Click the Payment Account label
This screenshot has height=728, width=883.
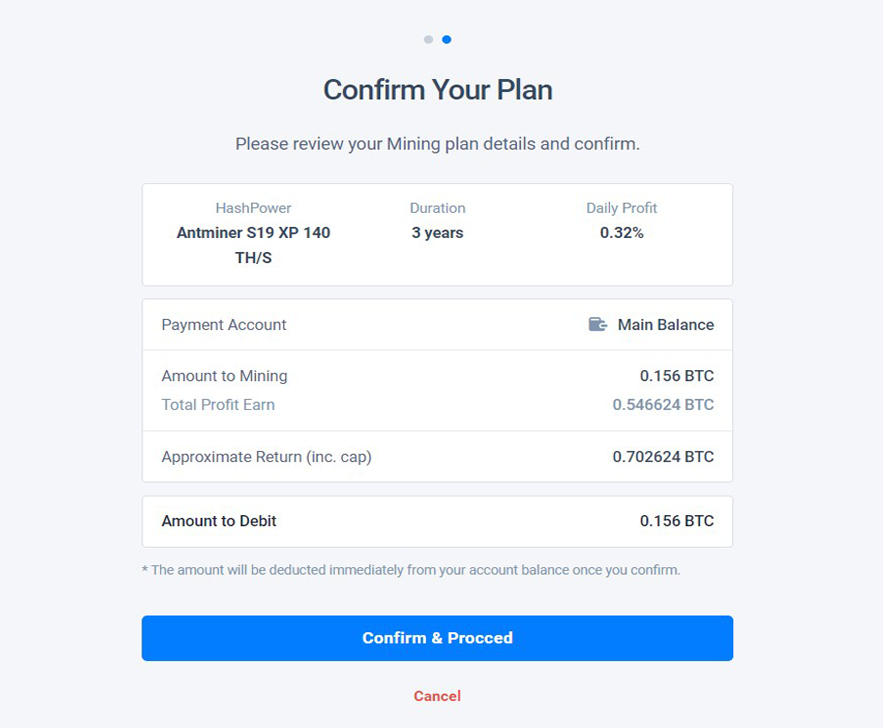(224, 325)
